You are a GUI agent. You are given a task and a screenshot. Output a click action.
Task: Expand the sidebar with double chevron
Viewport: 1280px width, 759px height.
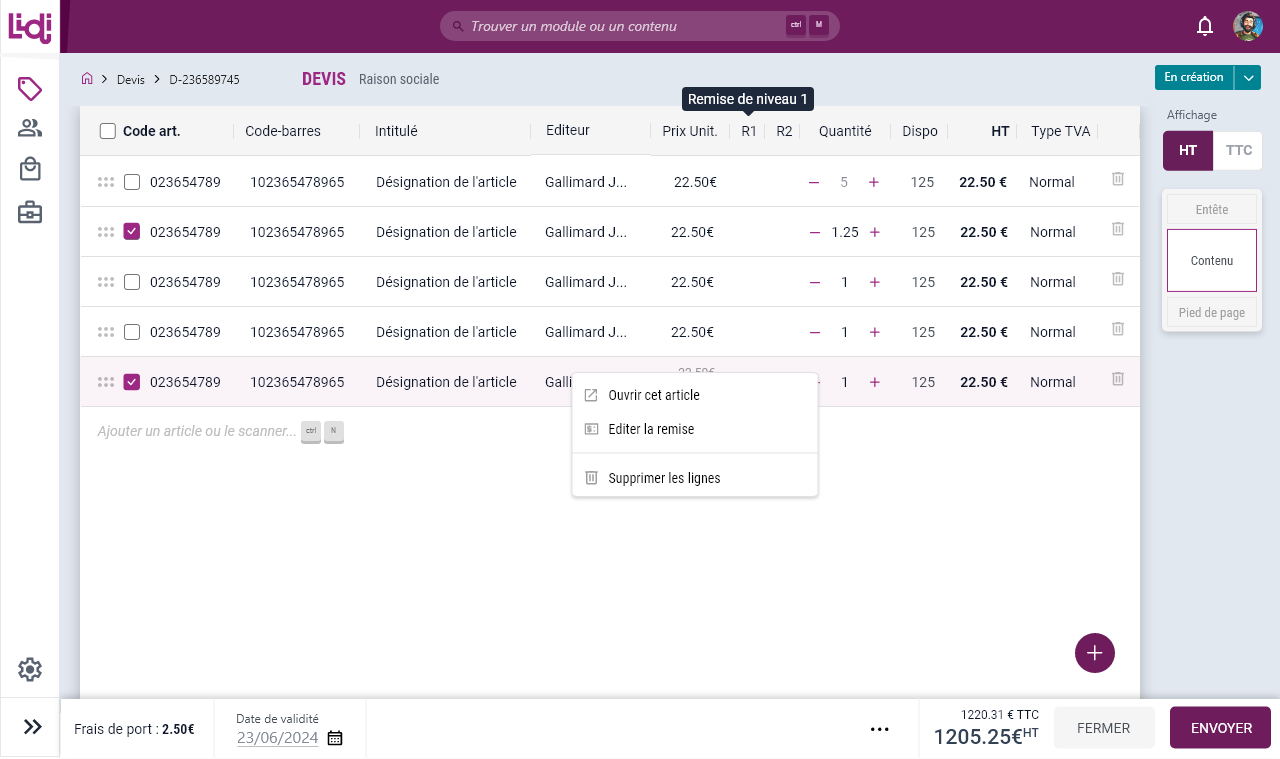pos(32,727)
